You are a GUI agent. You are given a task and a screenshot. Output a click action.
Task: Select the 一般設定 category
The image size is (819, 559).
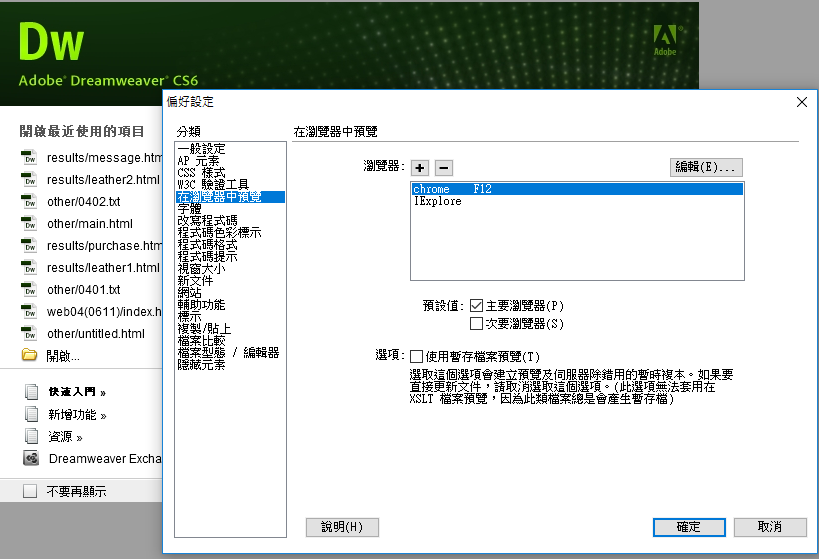pos(201,149)
